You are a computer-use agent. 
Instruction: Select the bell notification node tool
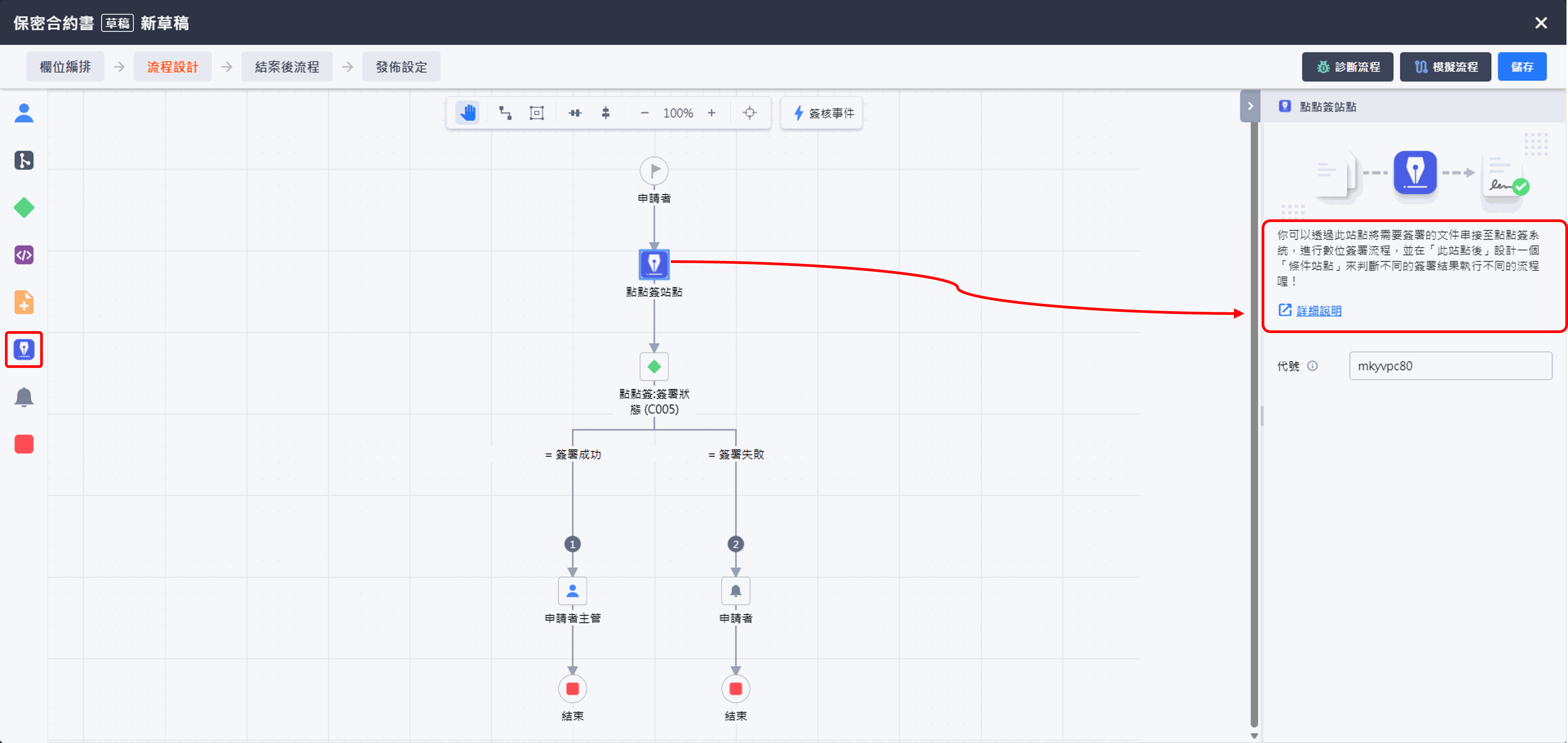click(24, 397)
